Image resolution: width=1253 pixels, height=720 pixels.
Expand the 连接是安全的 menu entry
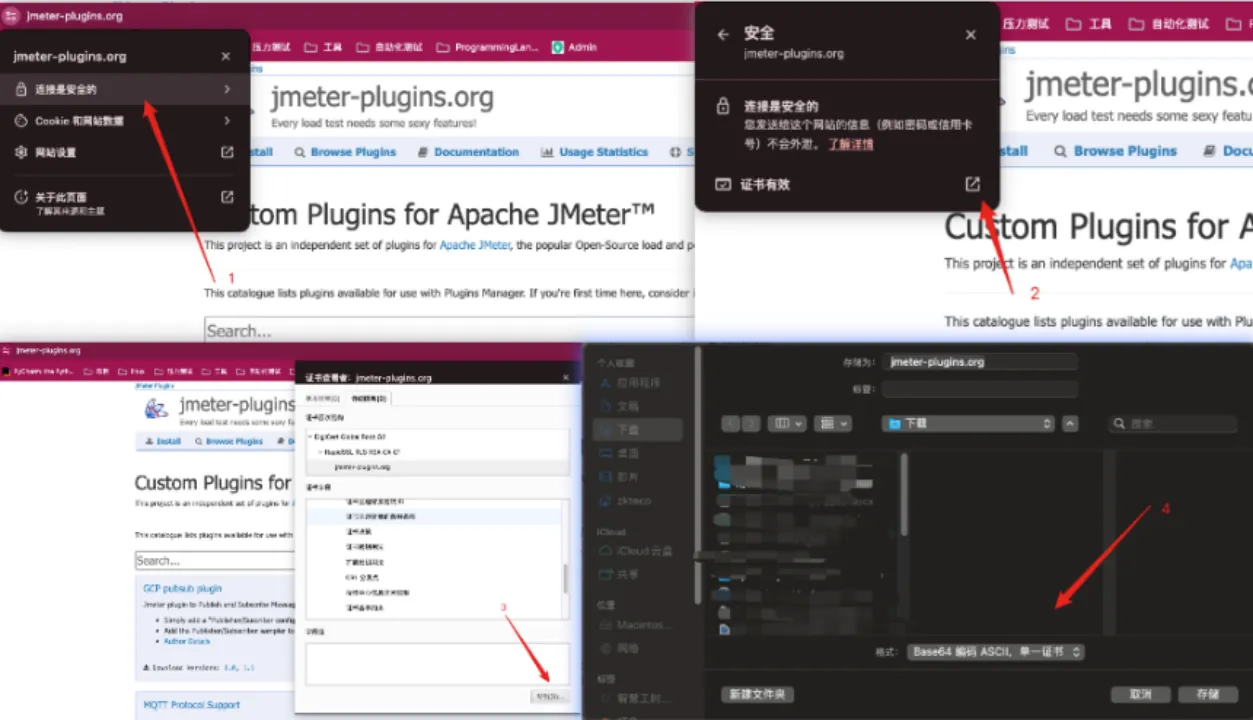(227, 90)
